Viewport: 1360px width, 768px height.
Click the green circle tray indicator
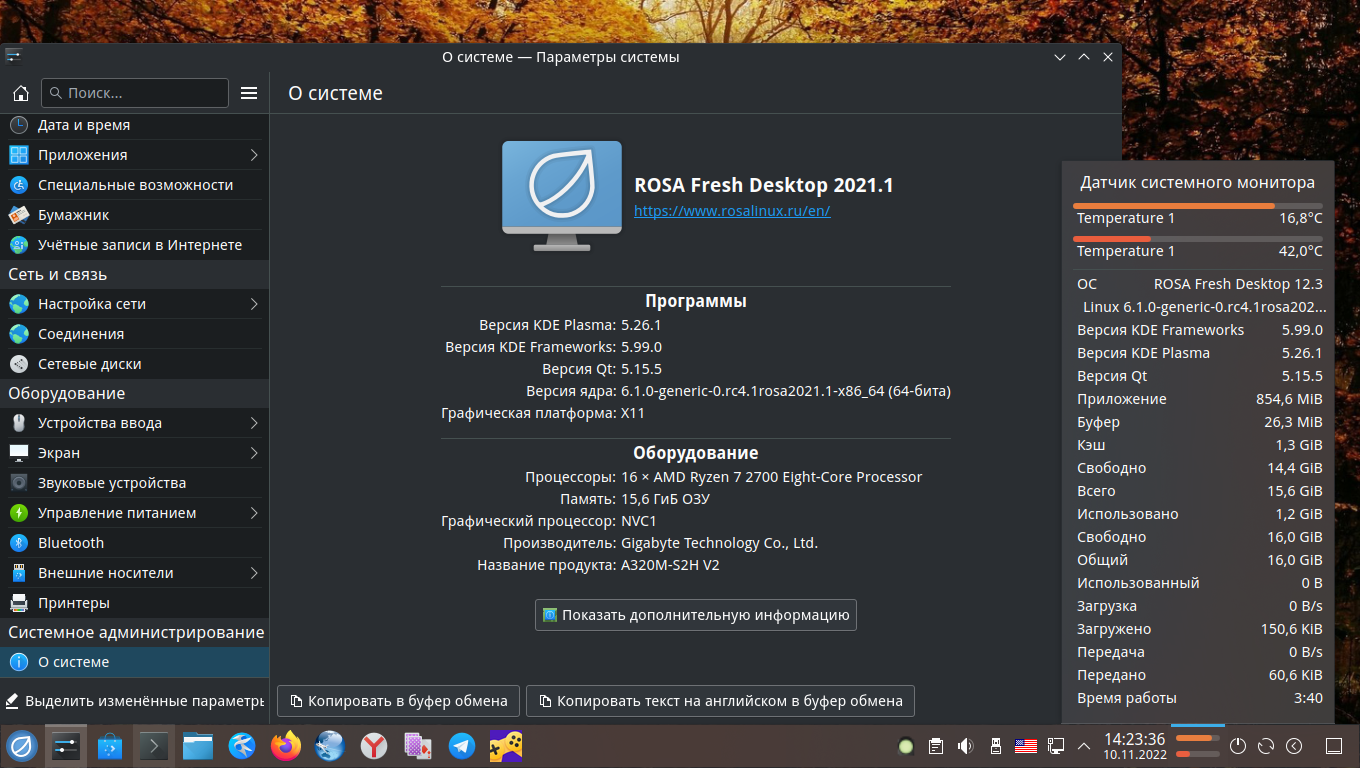click(x=906, y=746)
